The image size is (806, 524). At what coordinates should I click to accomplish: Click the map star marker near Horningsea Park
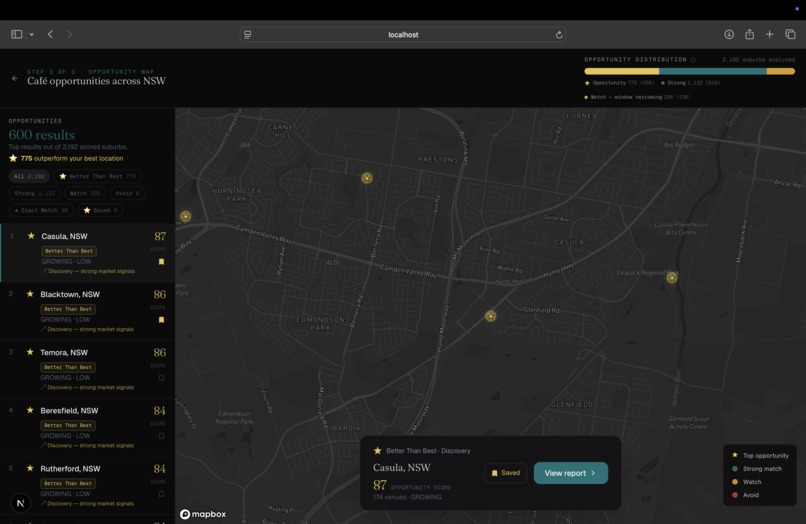point(186,216)
